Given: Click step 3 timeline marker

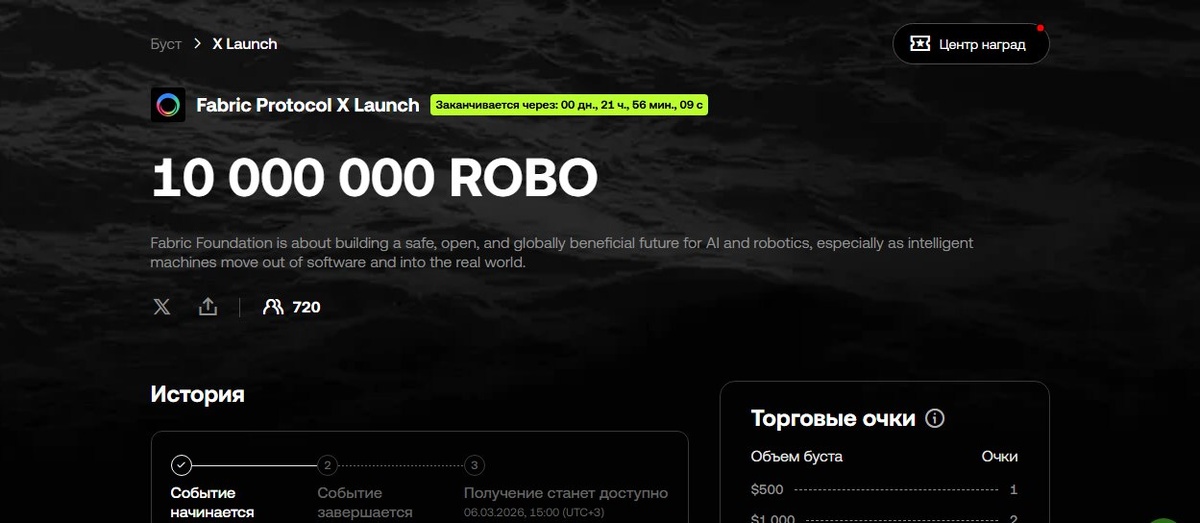Looking at the screenshot, I should click(x=474, y=465).
